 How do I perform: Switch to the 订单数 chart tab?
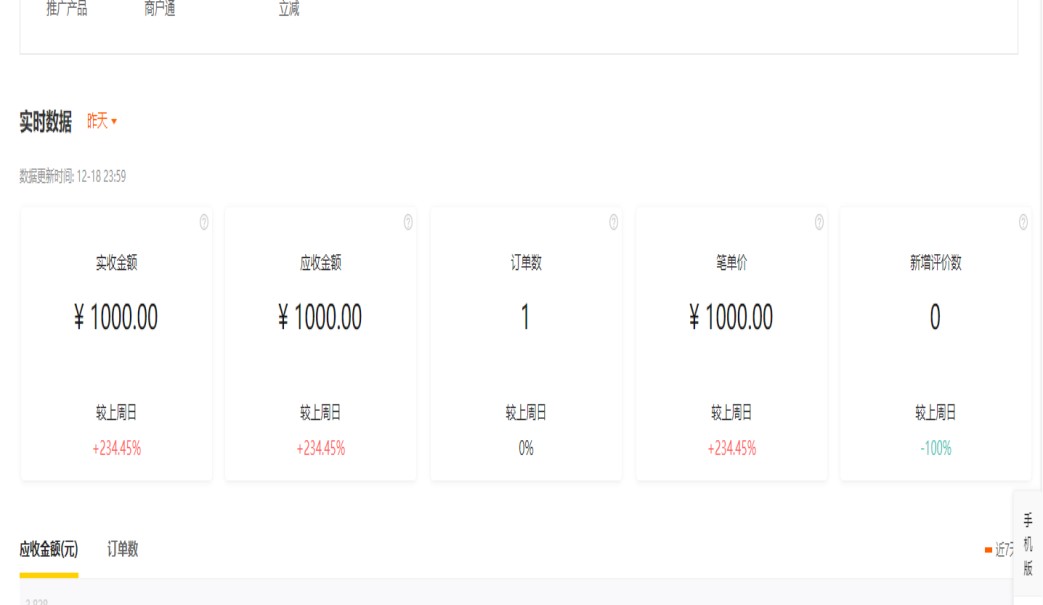click(123, 549)
